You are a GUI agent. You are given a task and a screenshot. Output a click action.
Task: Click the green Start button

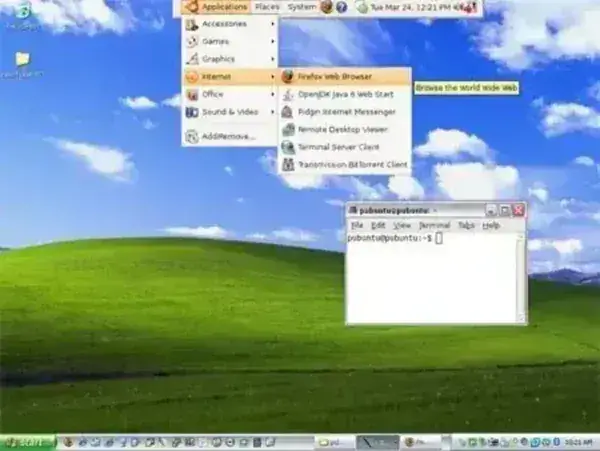click(28, 443)
